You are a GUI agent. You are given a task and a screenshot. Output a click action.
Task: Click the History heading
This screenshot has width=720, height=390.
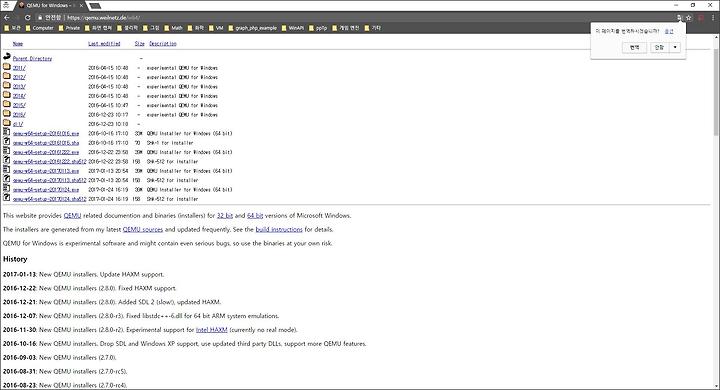tap(15, 259)
